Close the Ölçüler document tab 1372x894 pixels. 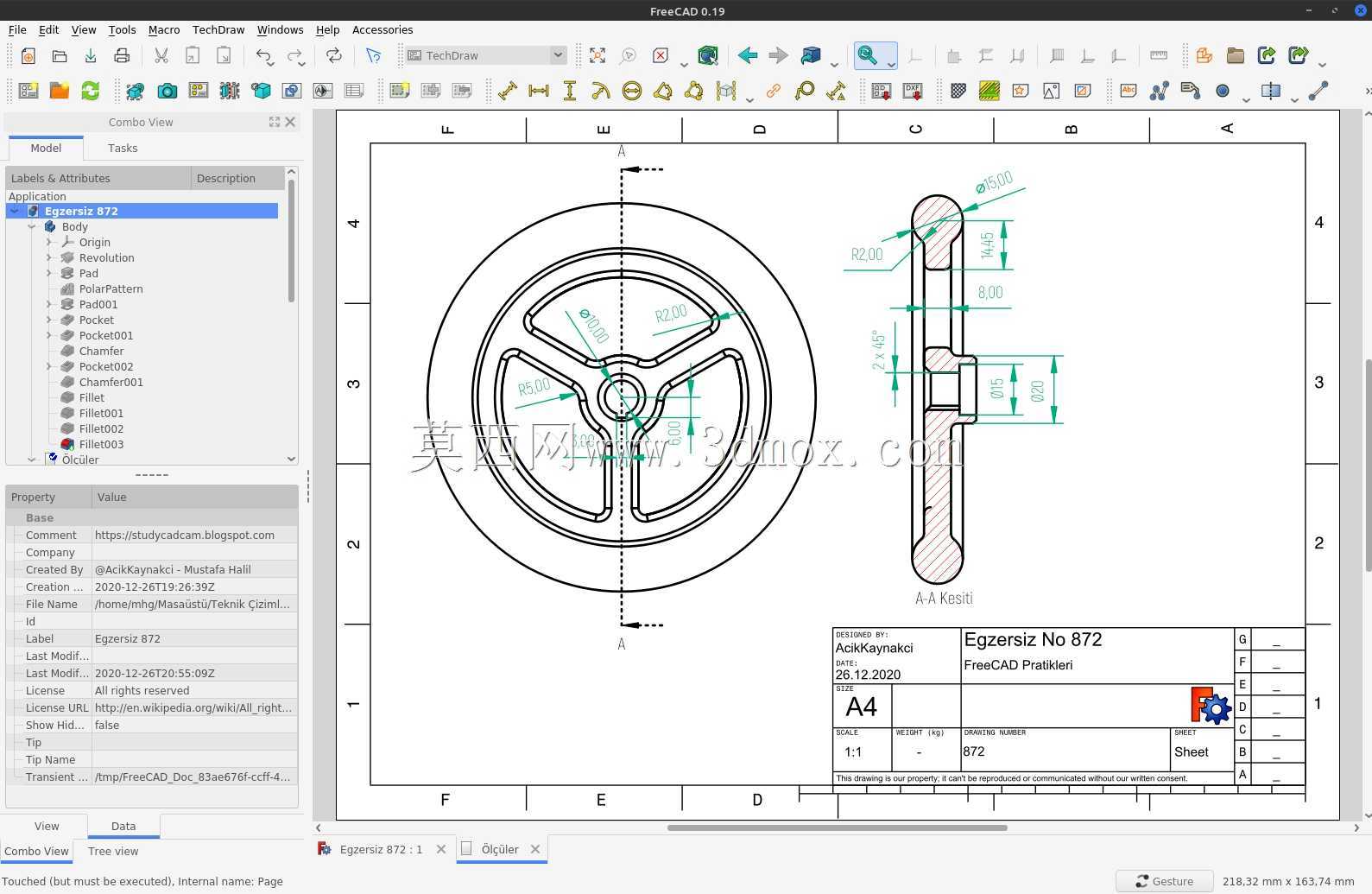coord(535,850)
